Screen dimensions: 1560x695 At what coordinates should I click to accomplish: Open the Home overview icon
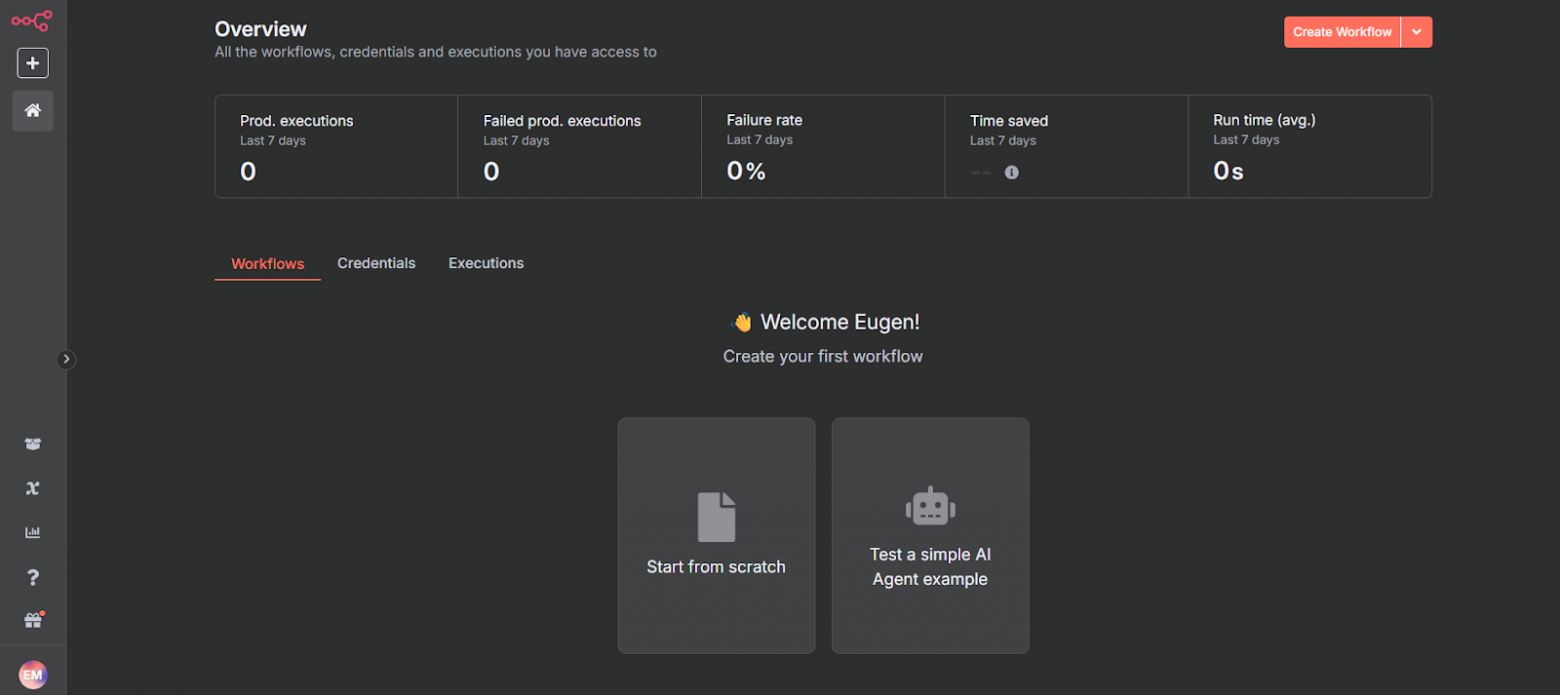(x=33, y=111)
